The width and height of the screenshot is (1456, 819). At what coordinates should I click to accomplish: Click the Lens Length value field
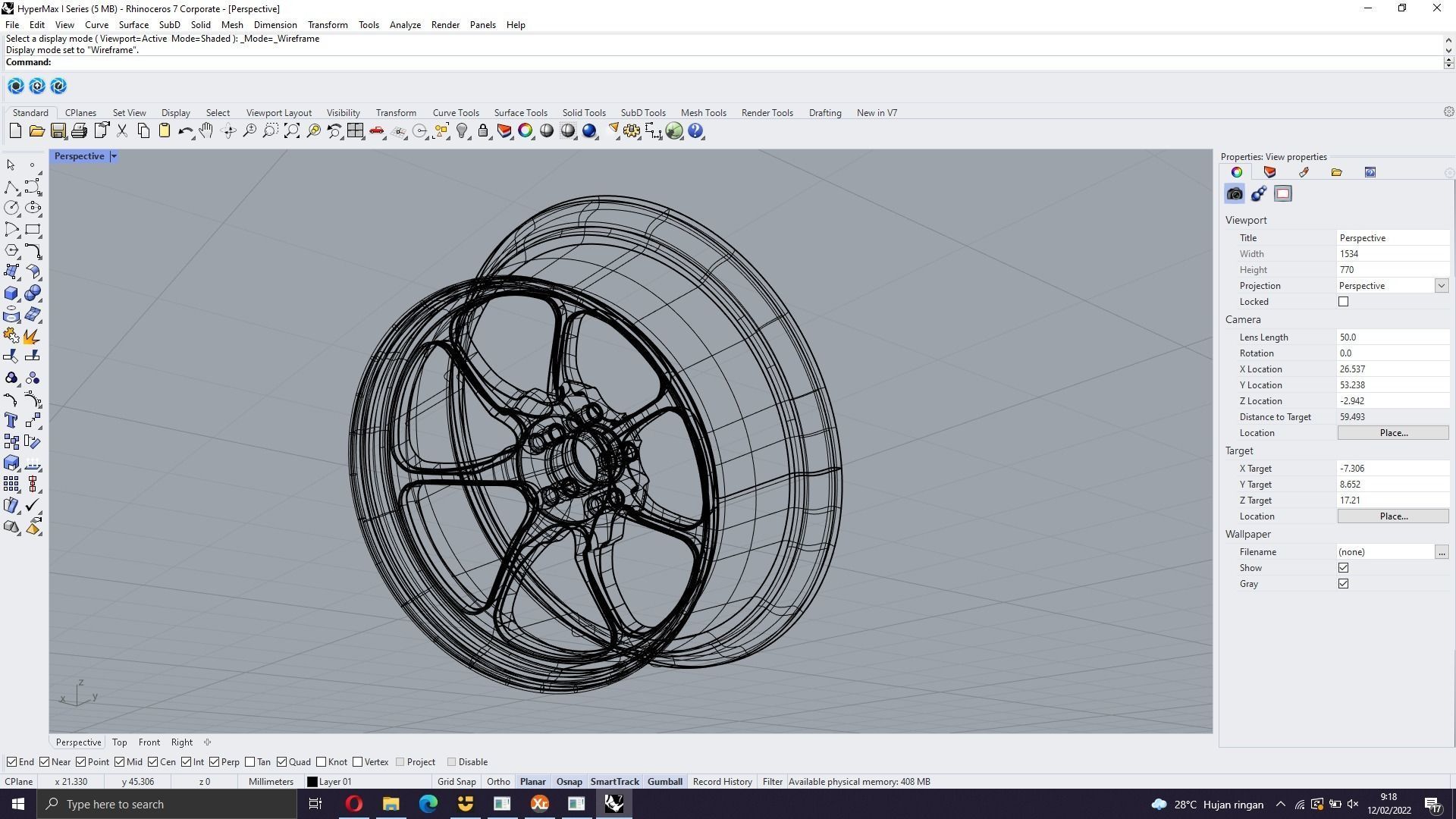click(1392, 337)
